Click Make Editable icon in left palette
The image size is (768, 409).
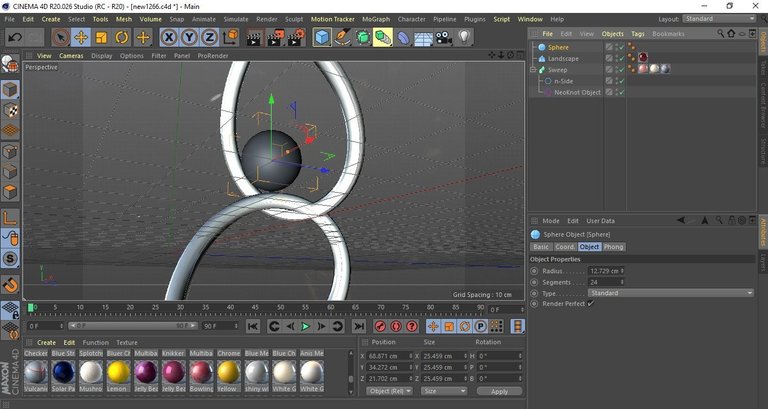click(x=10, y=64)
